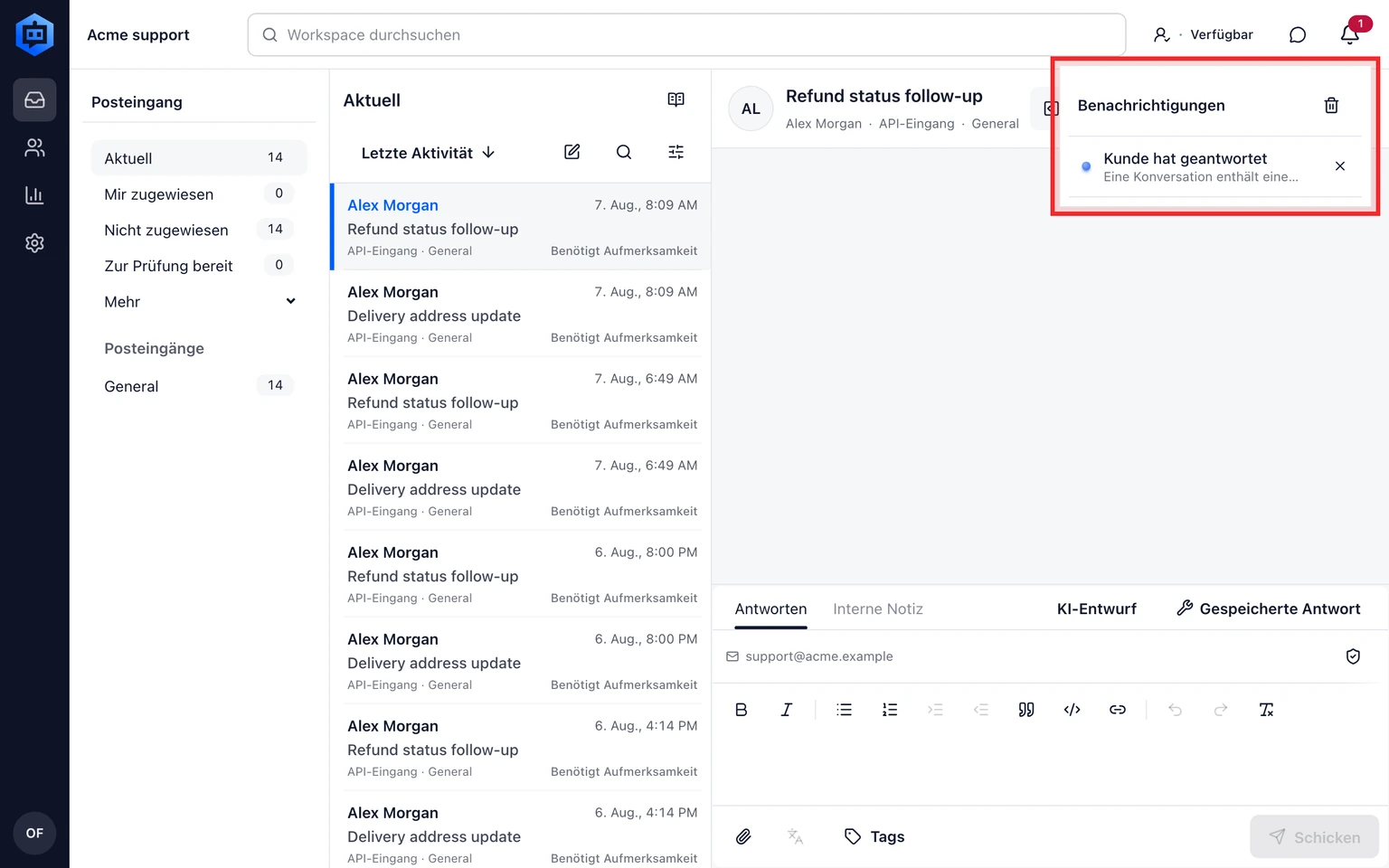Click the Acme app logo

click(x=34, y=34)
